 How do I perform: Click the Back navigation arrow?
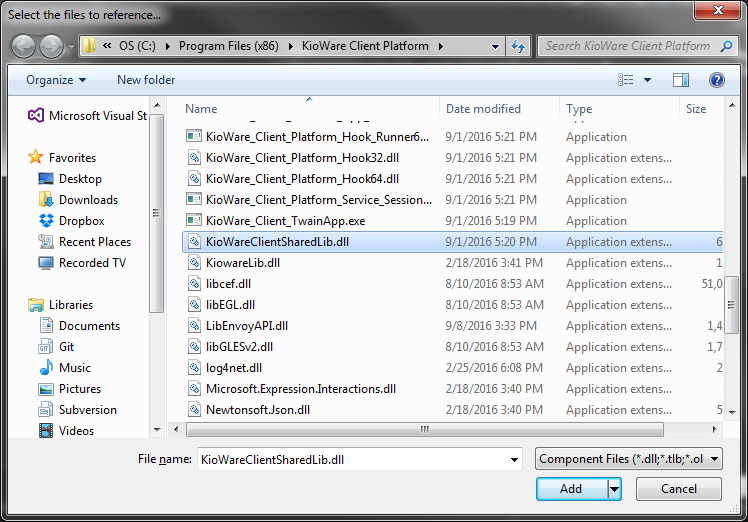[23, 46]
